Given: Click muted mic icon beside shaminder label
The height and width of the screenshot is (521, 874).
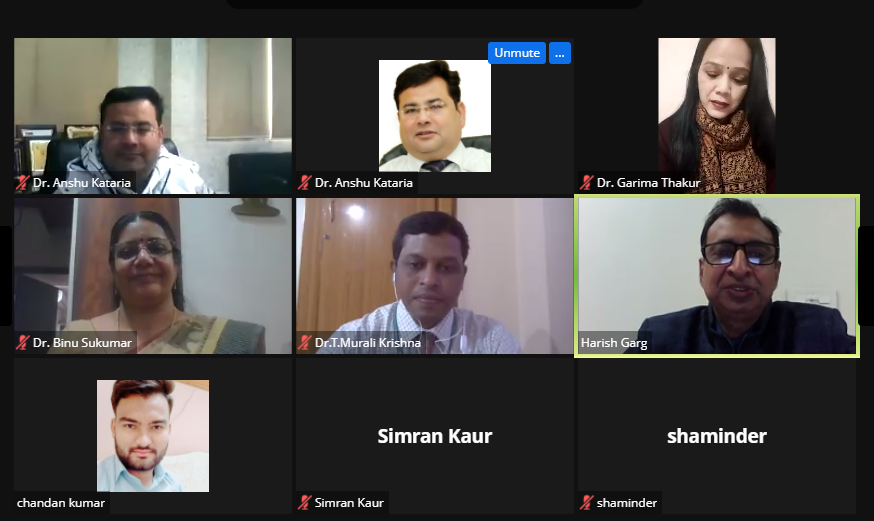Looking at the screenshot, I should [x=586, y=503].
